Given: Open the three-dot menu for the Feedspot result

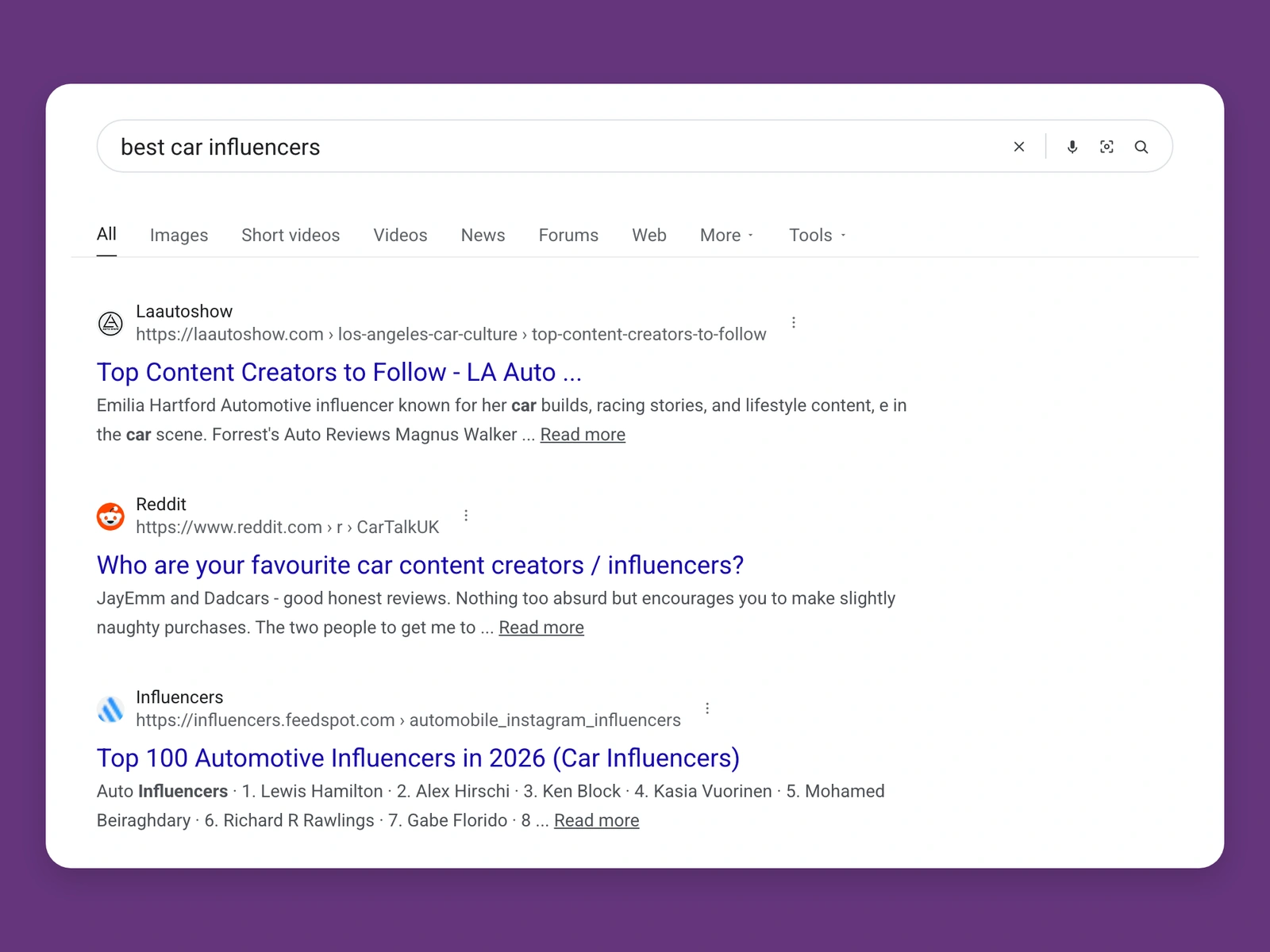Looking at the screenshot, I should coord(707,708).
